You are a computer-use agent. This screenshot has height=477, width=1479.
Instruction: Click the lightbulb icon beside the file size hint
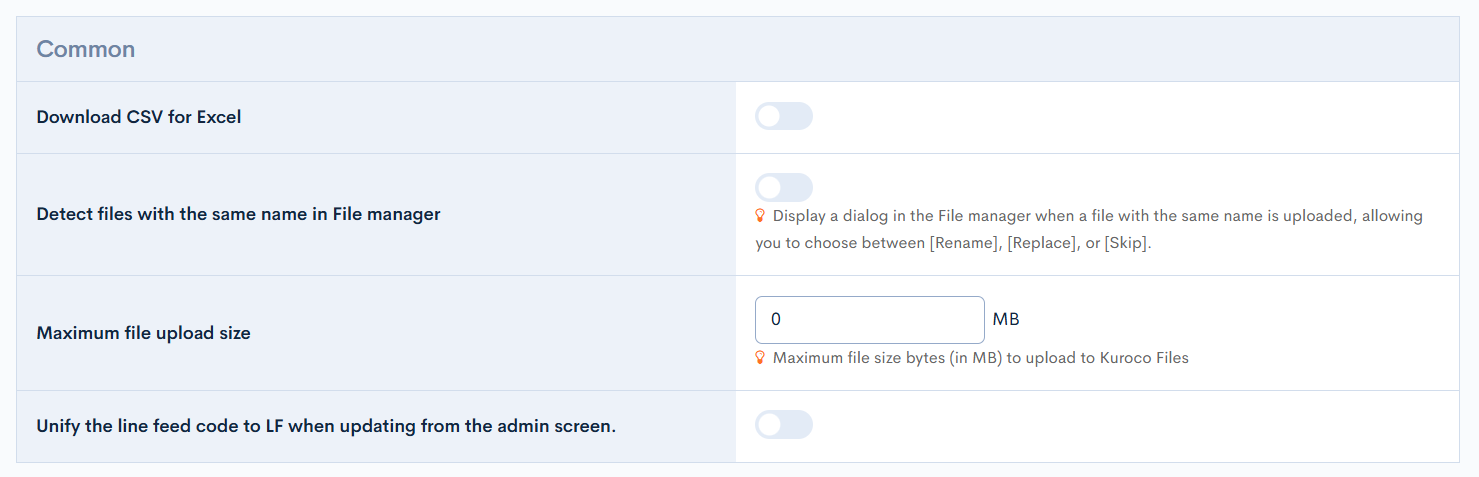(x=761, y=357)
